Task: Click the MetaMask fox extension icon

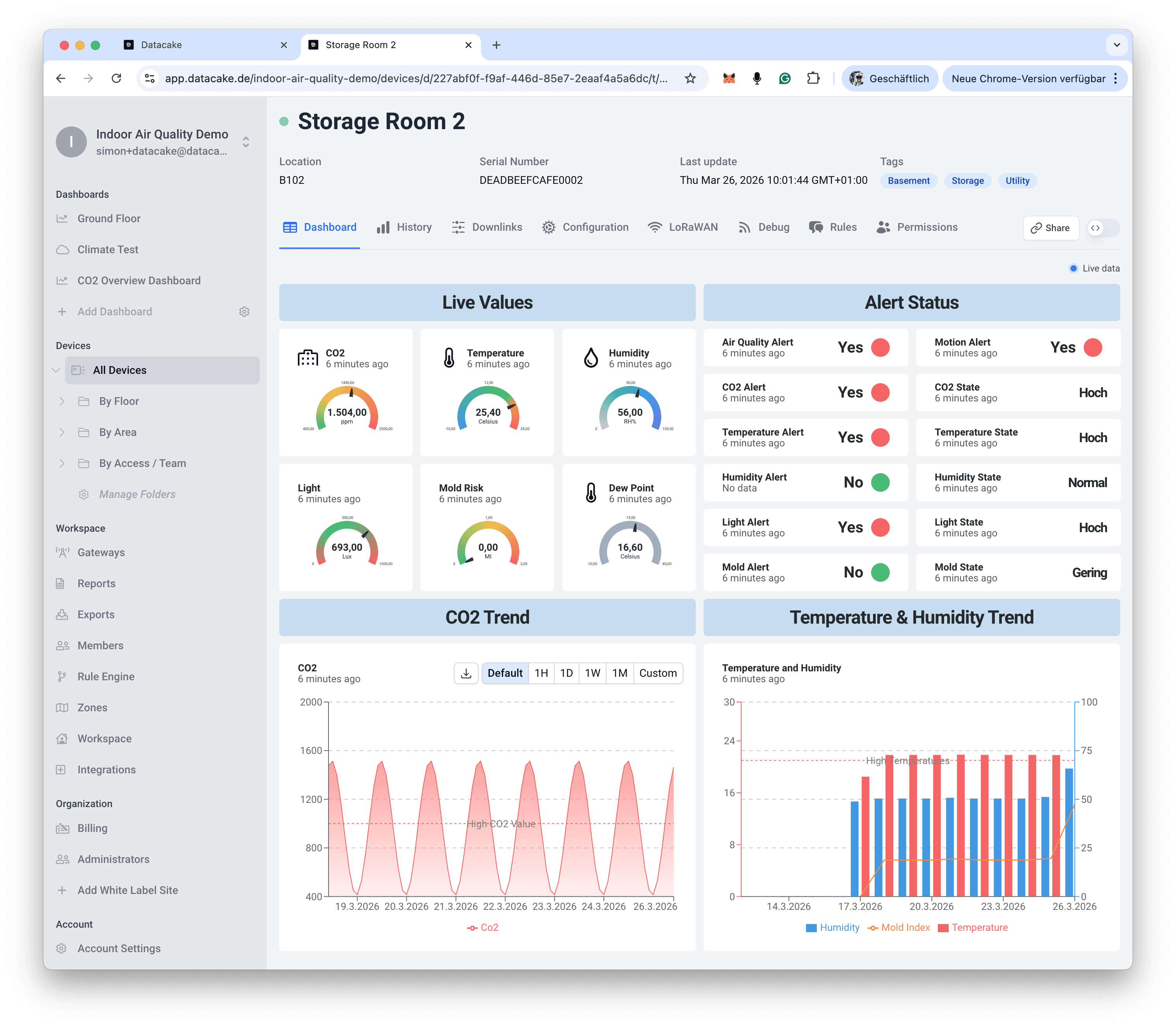Action: pos(729,78)
